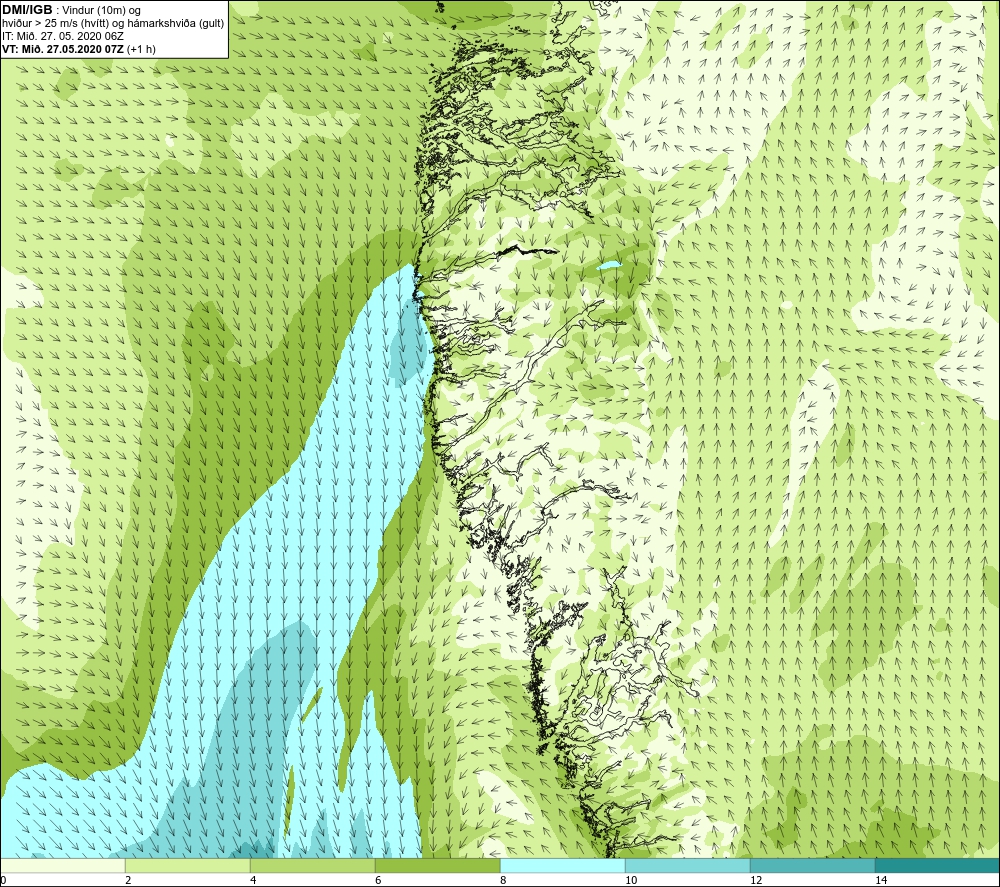Select the 4–6 m/s green legend swatch
Screen dimensions: 1000x887
(312, 865)
